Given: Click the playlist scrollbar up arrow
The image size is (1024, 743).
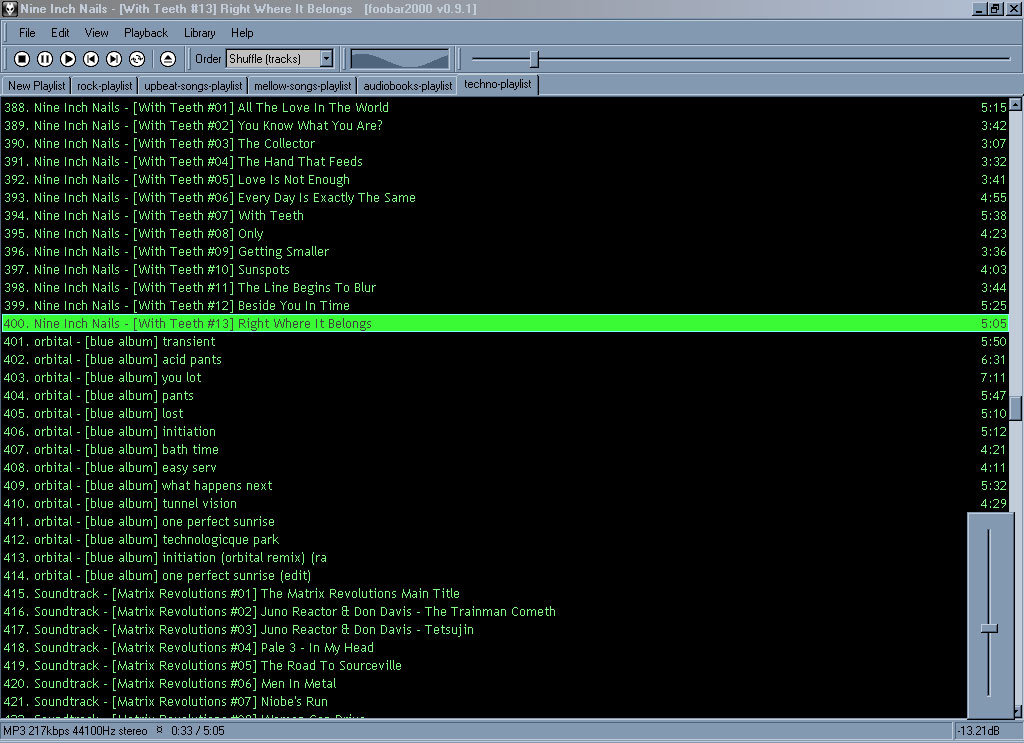Looking at the screenshot, I should pos(1016,104).
